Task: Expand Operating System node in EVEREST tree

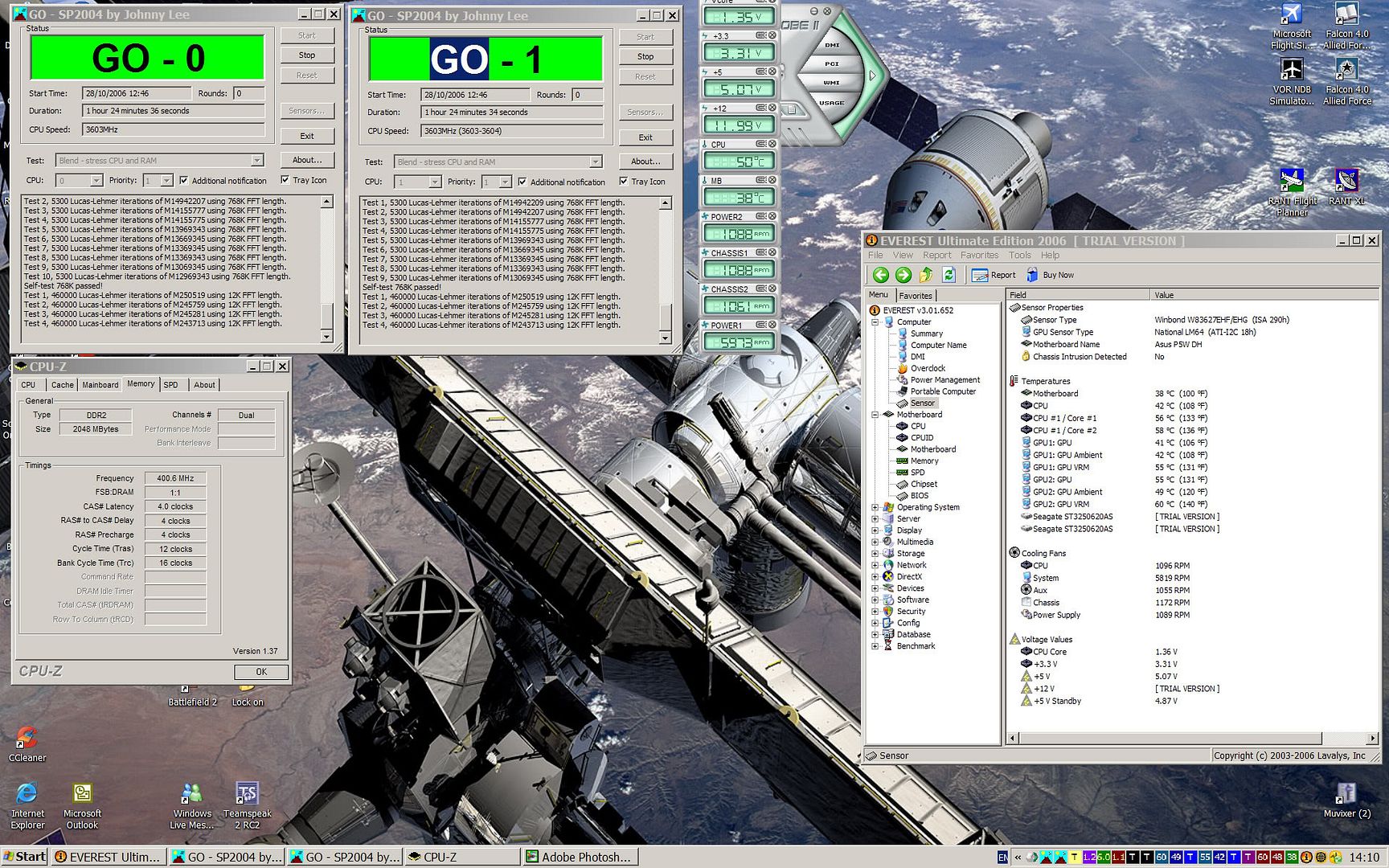Action: coord(875,508)
